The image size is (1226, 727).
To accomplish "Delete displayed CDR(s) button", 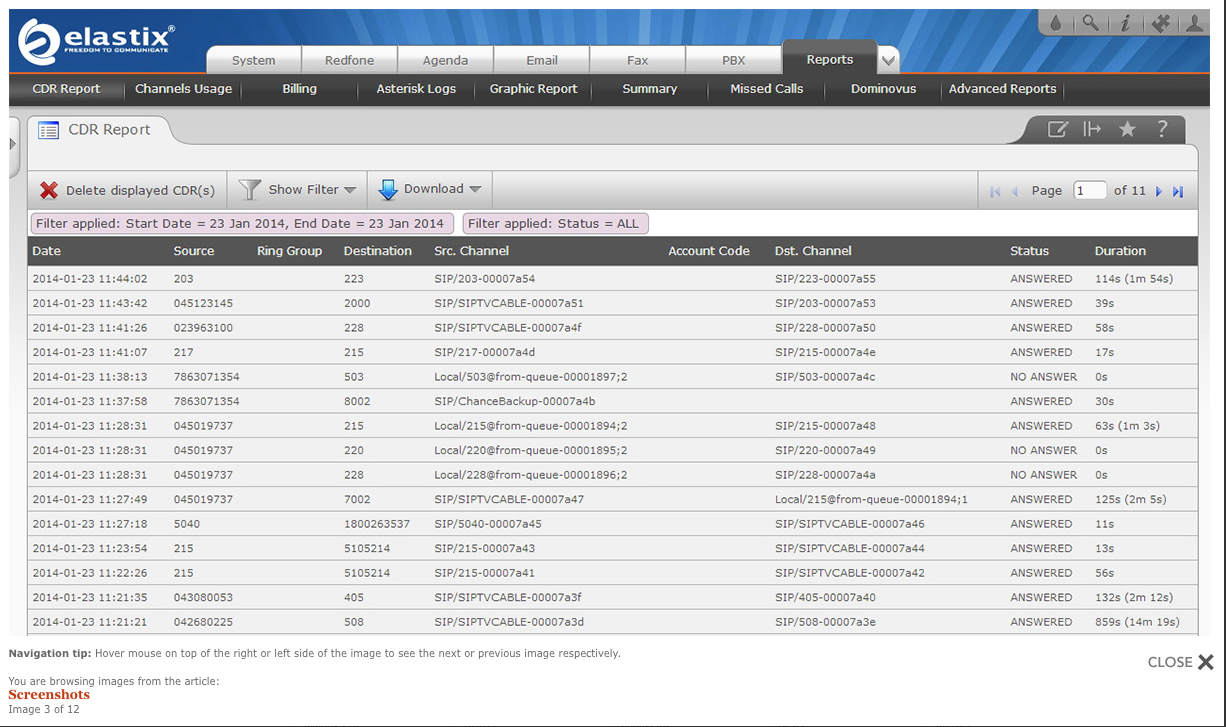I will click(127, 190).
